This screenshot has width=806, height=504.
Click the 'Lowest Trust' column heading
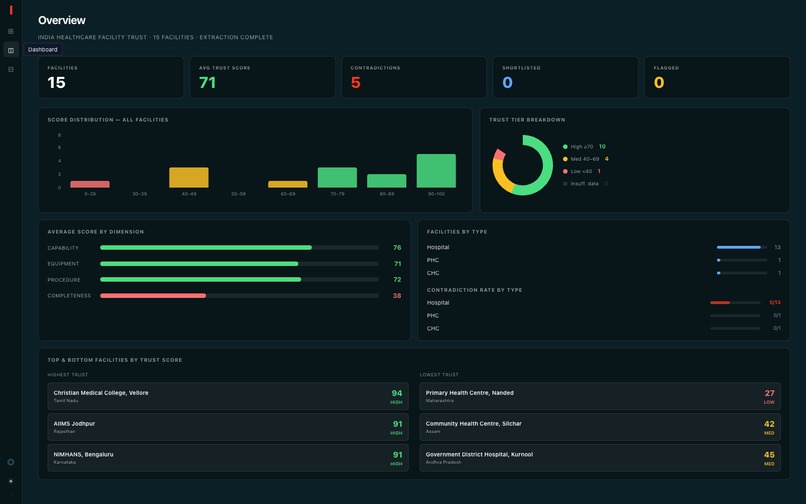439,375
